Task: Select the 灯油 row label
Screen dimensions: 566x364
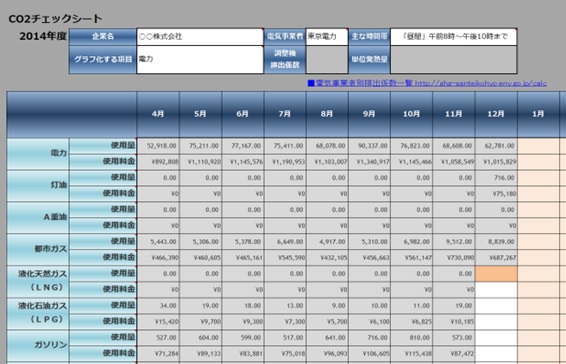Action: [38, 186]
